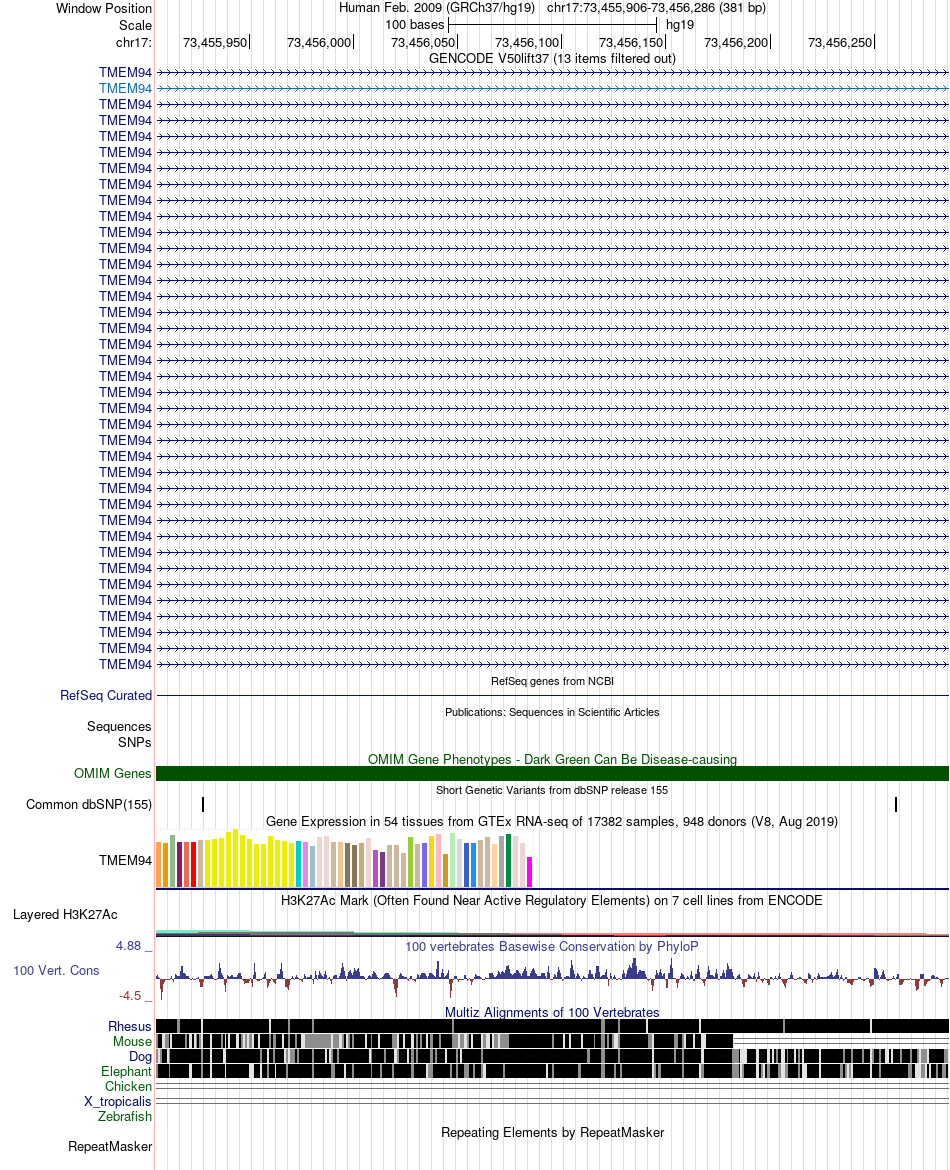The height and width of the screenshot is (1170, 950).
Task: Click the Layered H3K27Ac track label
Action: [x=65, y=915]
